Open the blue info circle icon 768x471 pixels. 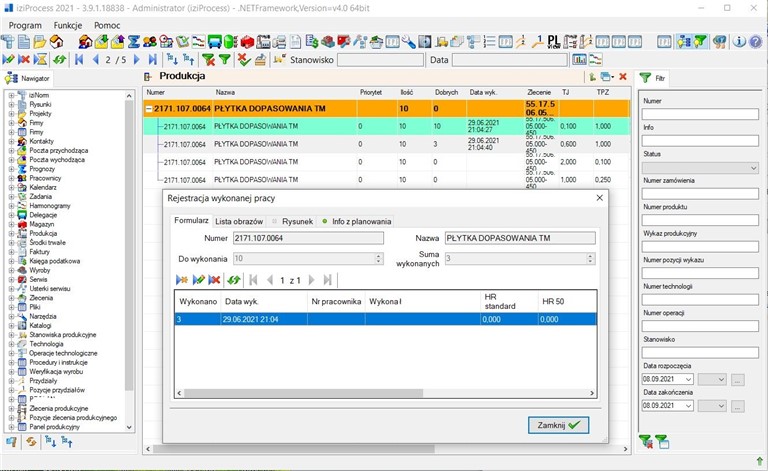click(x=739, y=42)
